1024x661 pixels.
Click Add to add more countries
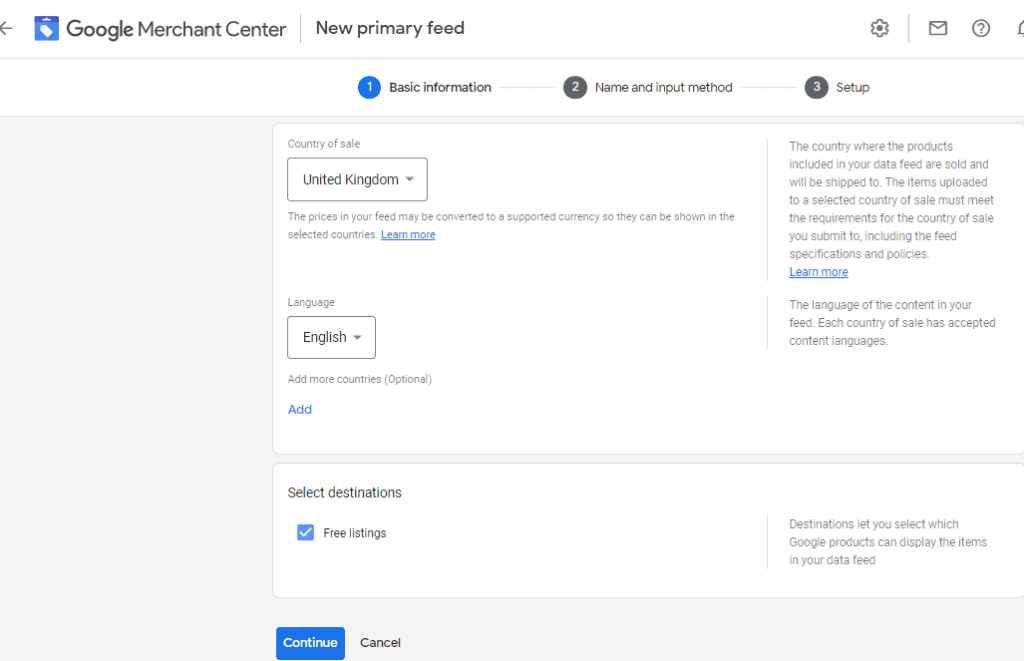[300, 410]
